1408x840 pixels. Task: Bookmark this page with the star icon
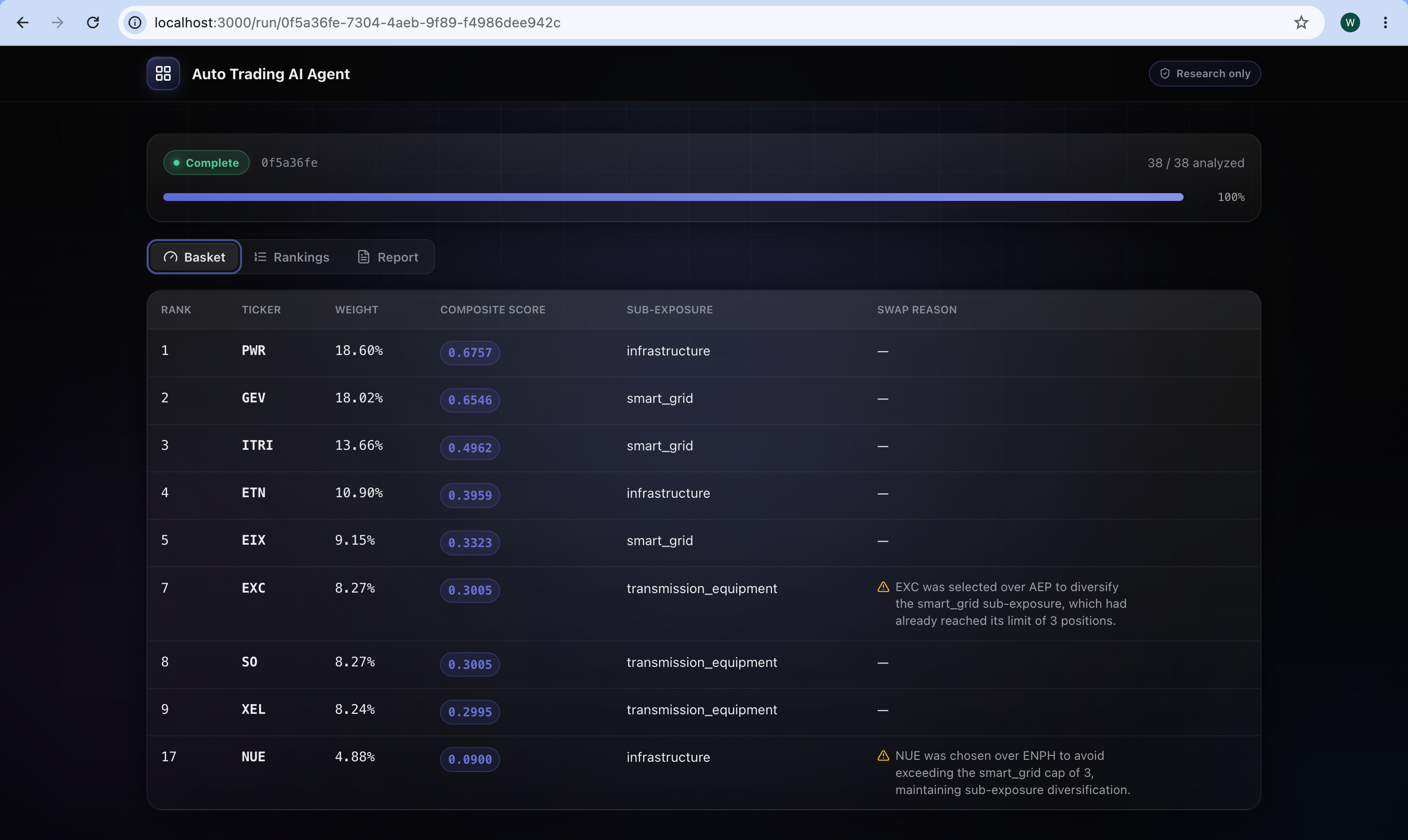point(1301,22)
